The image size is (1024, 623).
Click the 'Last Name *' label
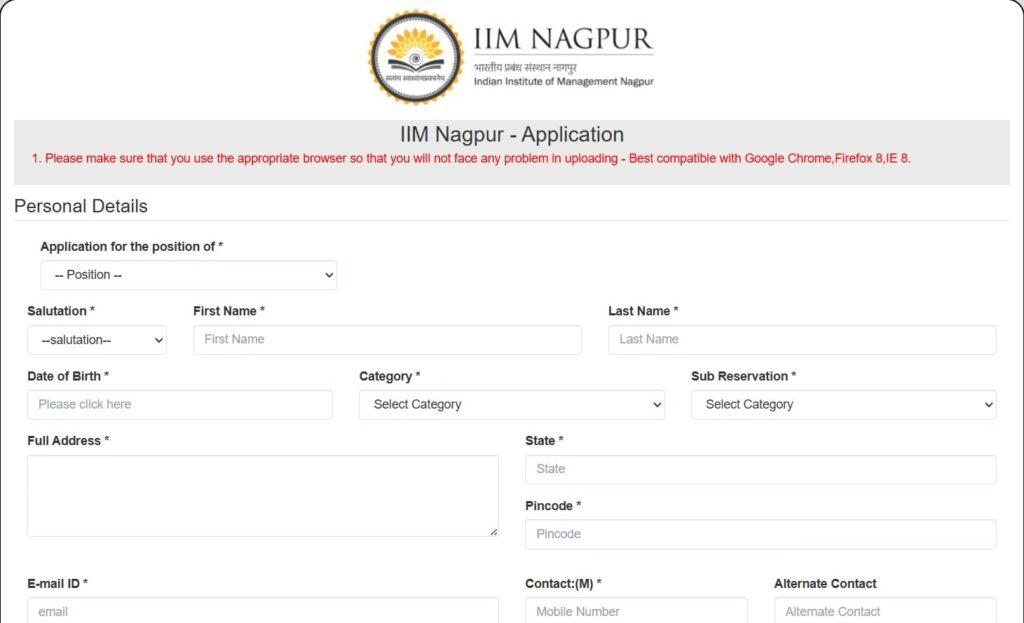(643, 312)
